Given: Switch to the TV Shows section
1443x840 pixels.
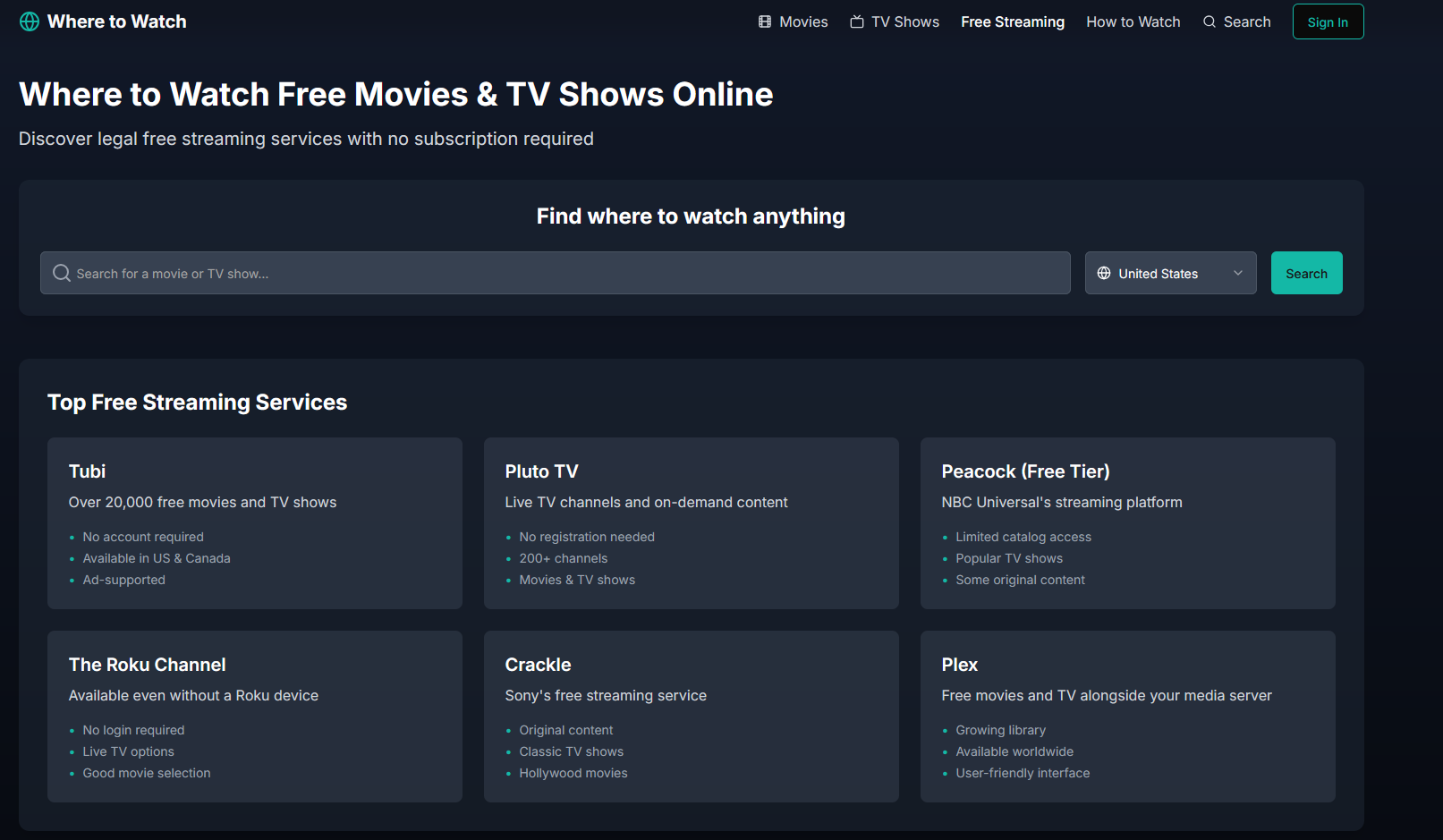Looking at the screenshot, I should [x=904, y=21].
